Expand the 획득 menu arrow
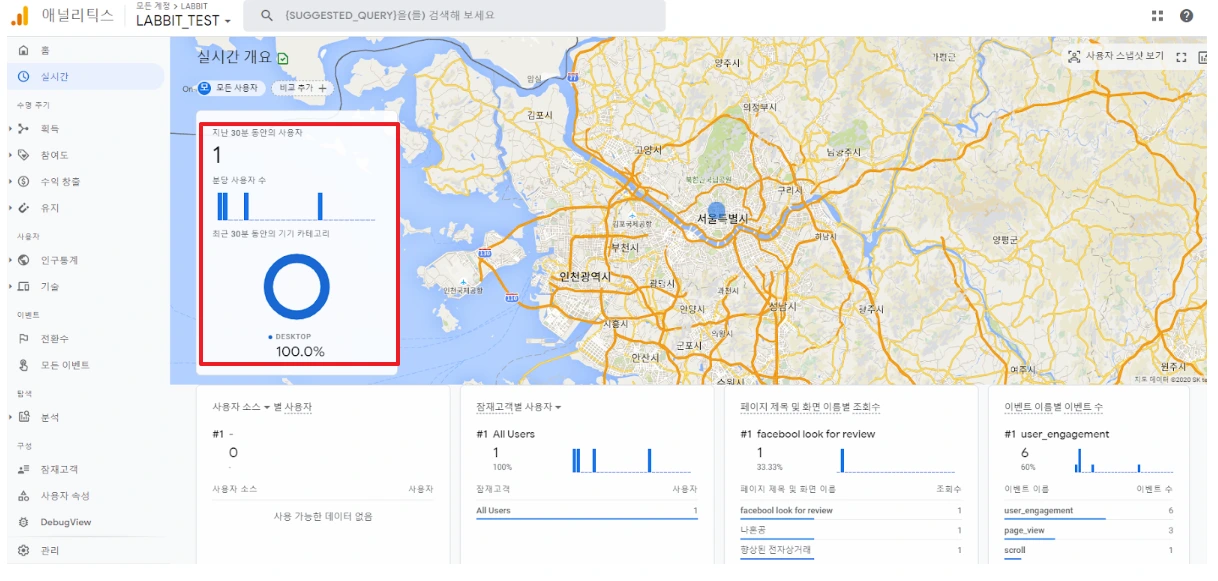 [x=9, y=128]
